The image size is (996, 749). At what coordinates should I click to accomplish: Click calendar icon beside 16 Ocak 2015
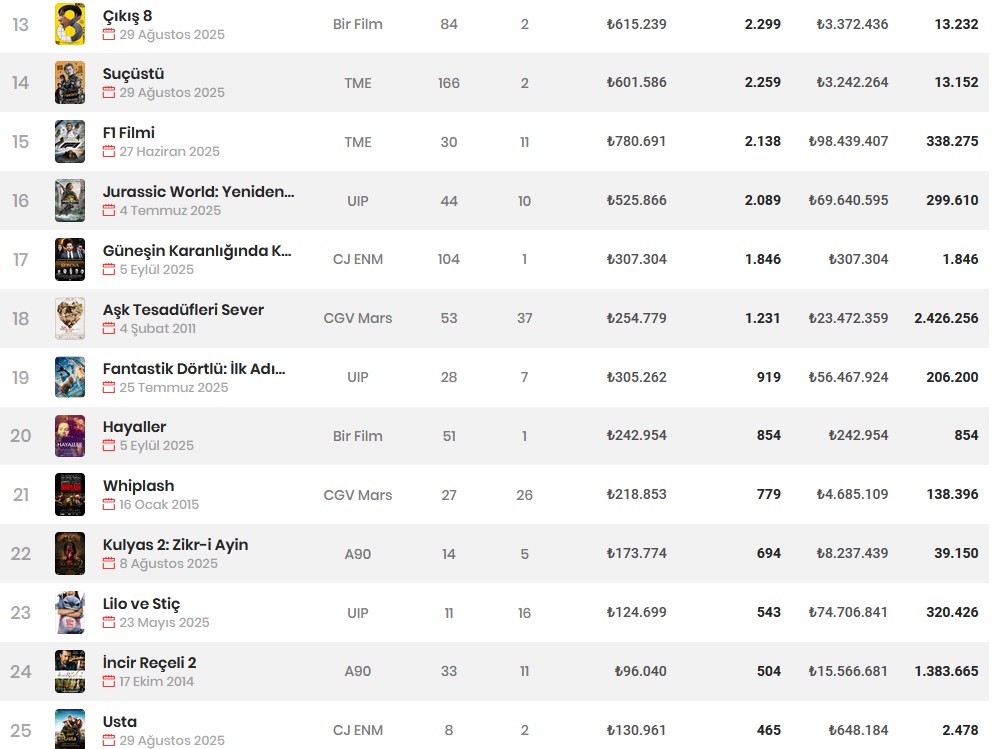(x=109, y=505)
